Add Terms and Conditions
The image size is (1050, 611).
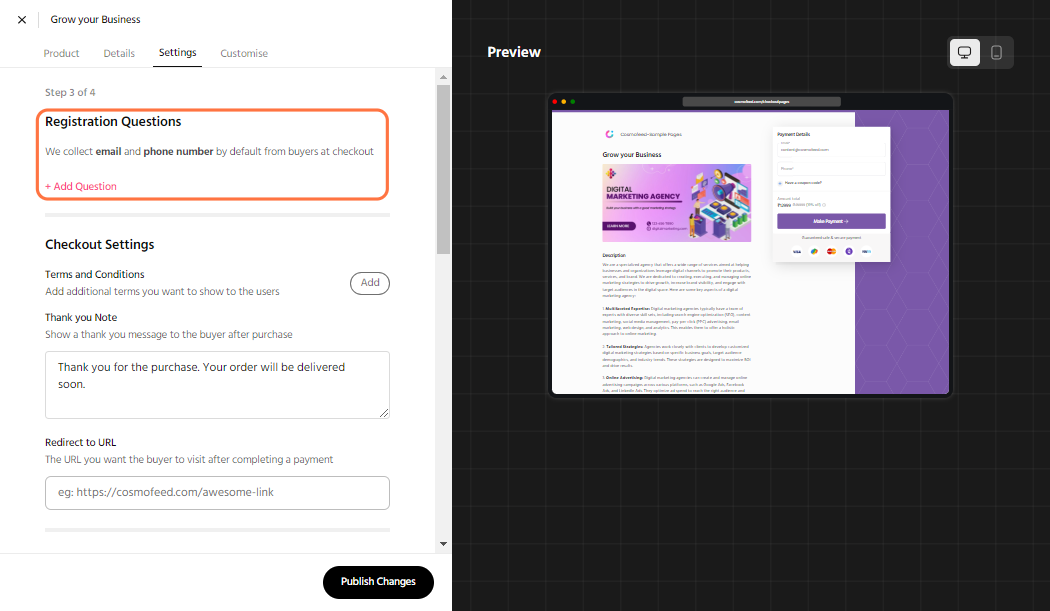[370, 283]
